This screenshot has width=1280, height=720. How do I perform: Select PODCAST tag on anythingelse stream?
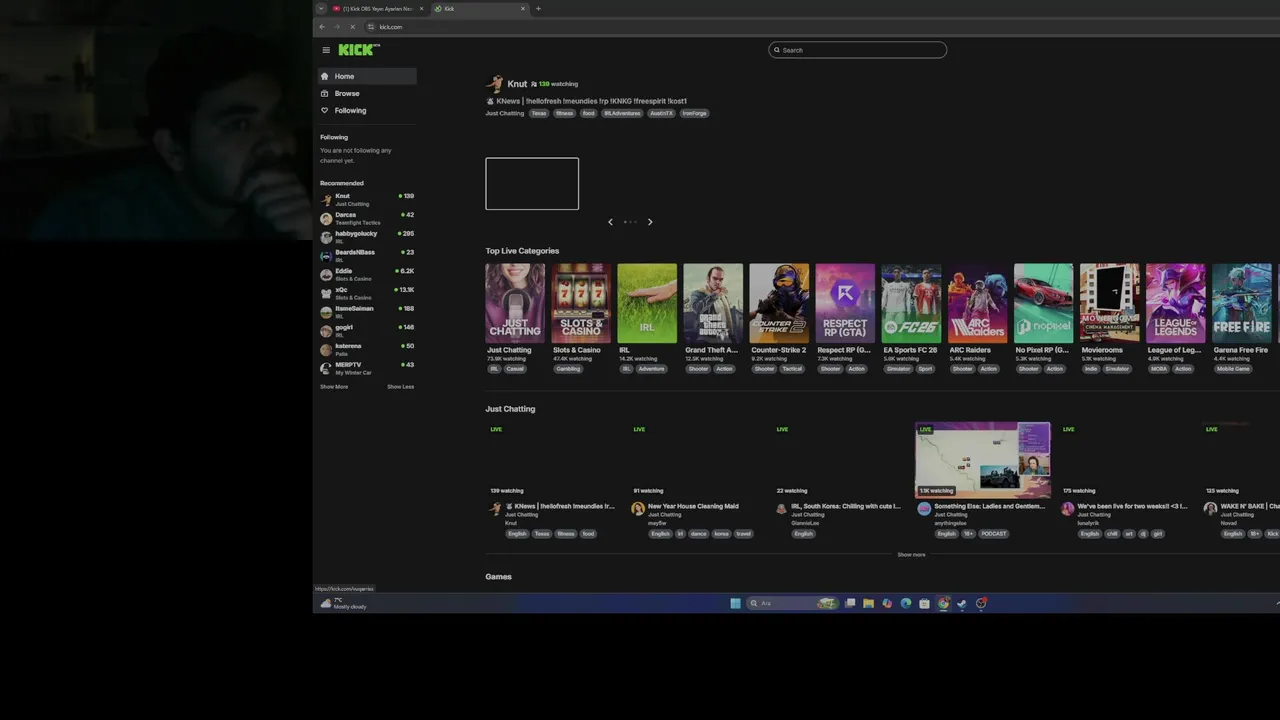coord(994,534)
